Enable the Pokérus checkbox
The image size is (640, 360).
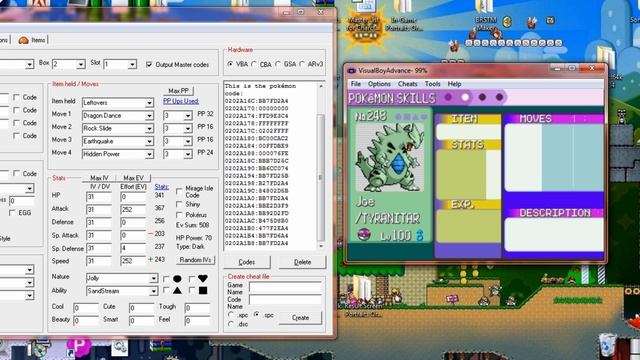179,215
